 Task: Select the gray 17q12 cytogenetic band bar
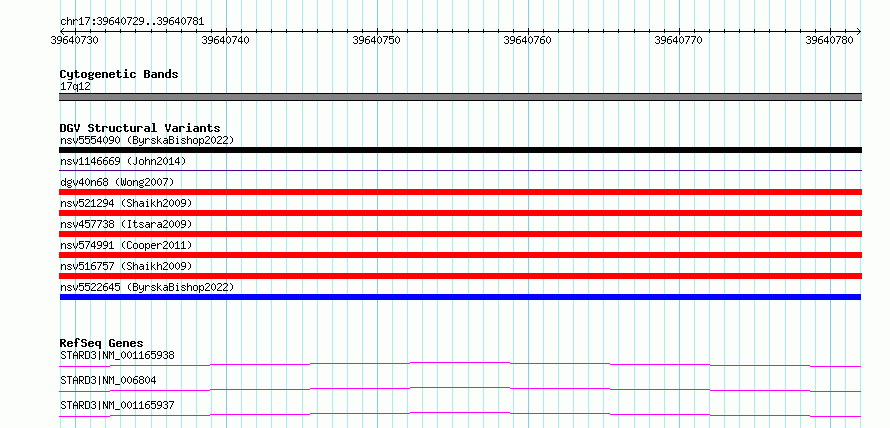(x=460, y=97)
